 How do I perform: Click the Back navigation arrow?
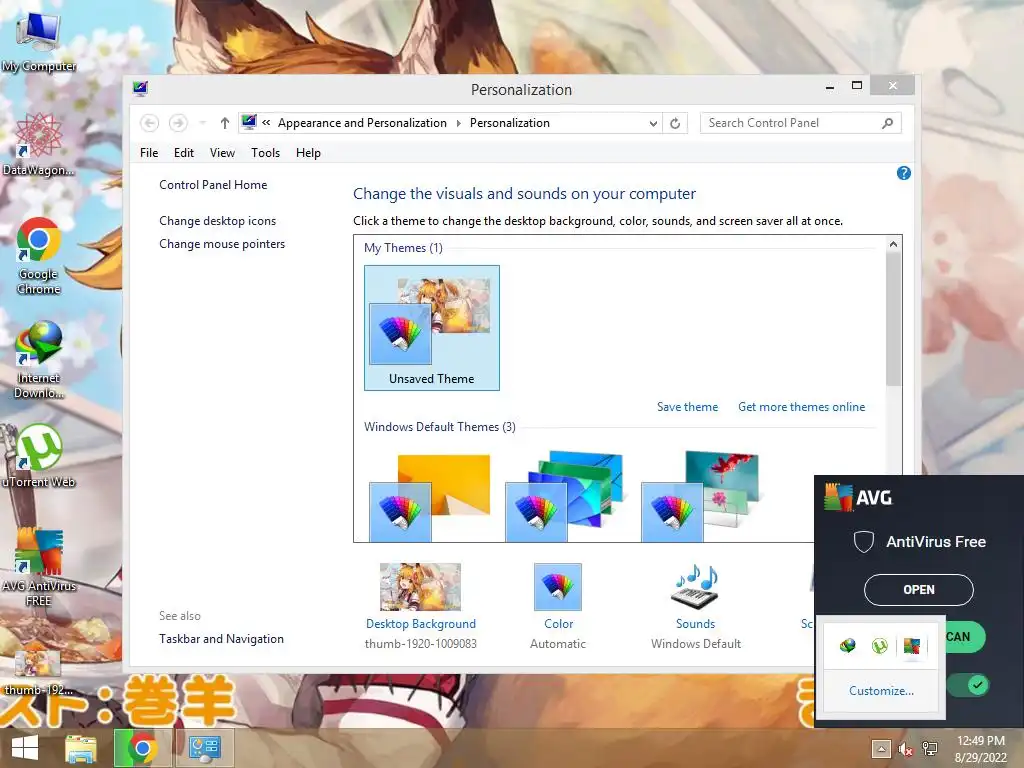150,123
